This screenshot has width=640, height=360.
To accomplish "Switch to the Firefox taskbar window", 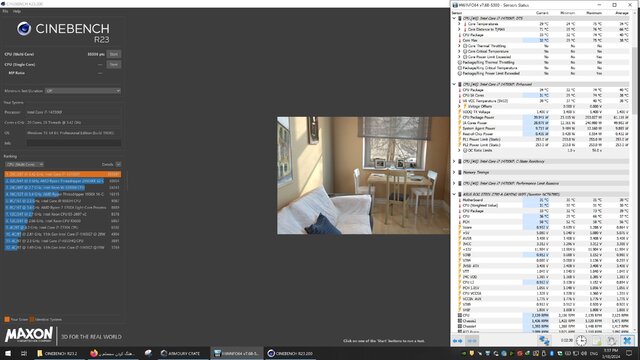I will 112,353.
